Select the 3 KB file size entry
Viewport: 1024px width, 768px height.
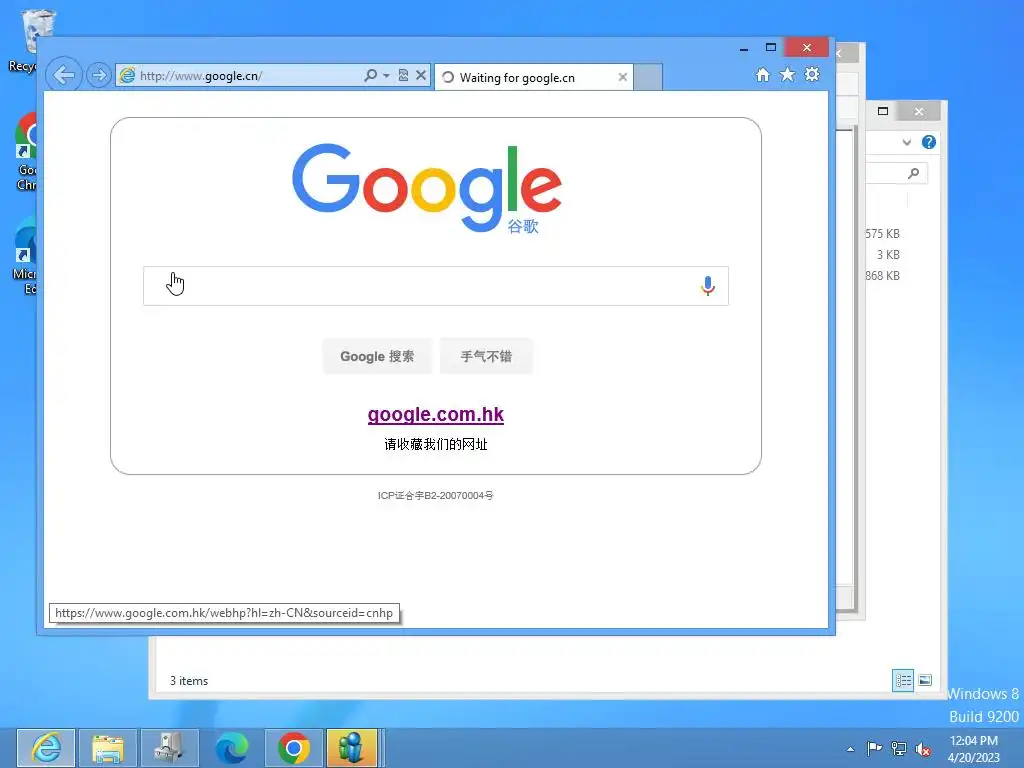click(x=888, y=255)
